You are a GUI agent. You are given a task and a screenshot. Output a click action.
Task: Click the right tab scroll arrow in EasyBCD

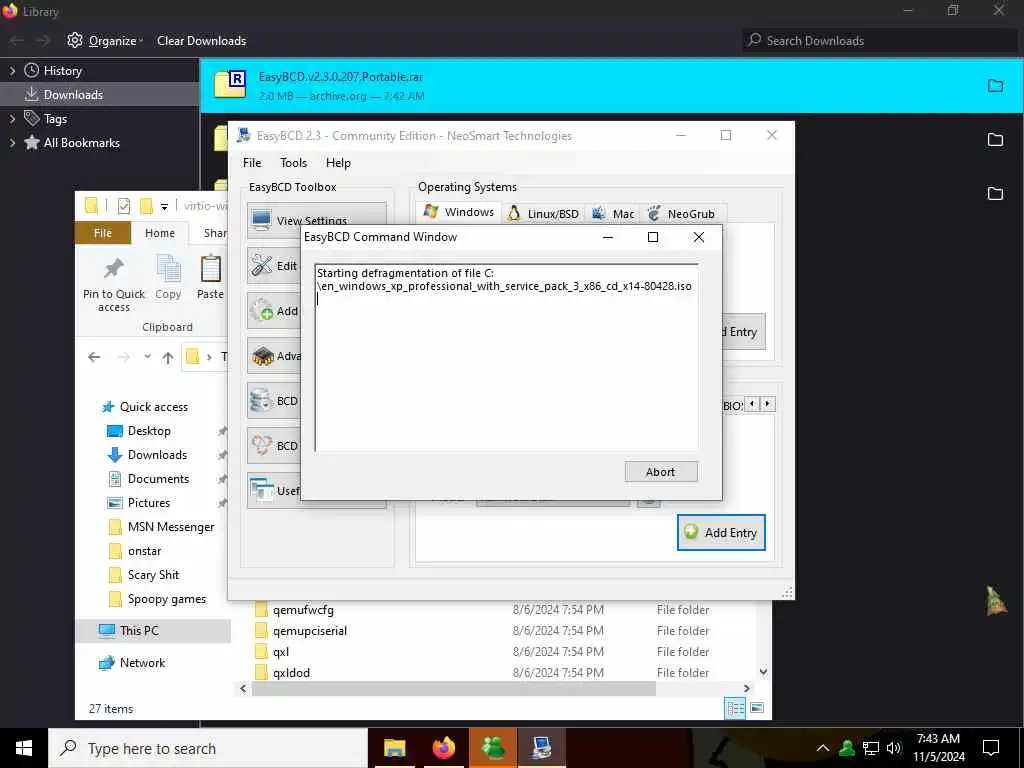(x=768, y=404)
